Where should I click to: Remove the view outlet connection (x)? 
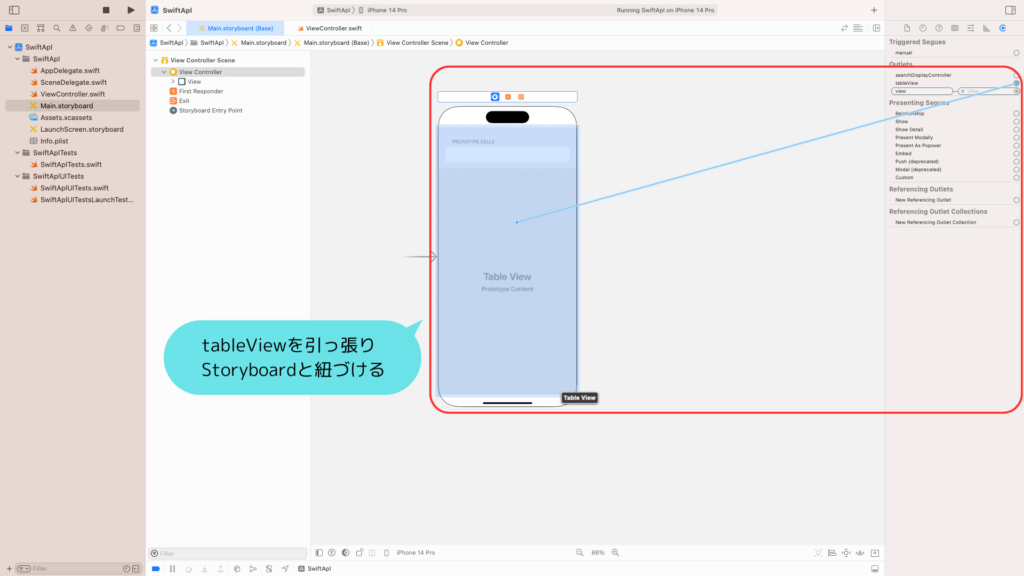(x=963, y=91)
